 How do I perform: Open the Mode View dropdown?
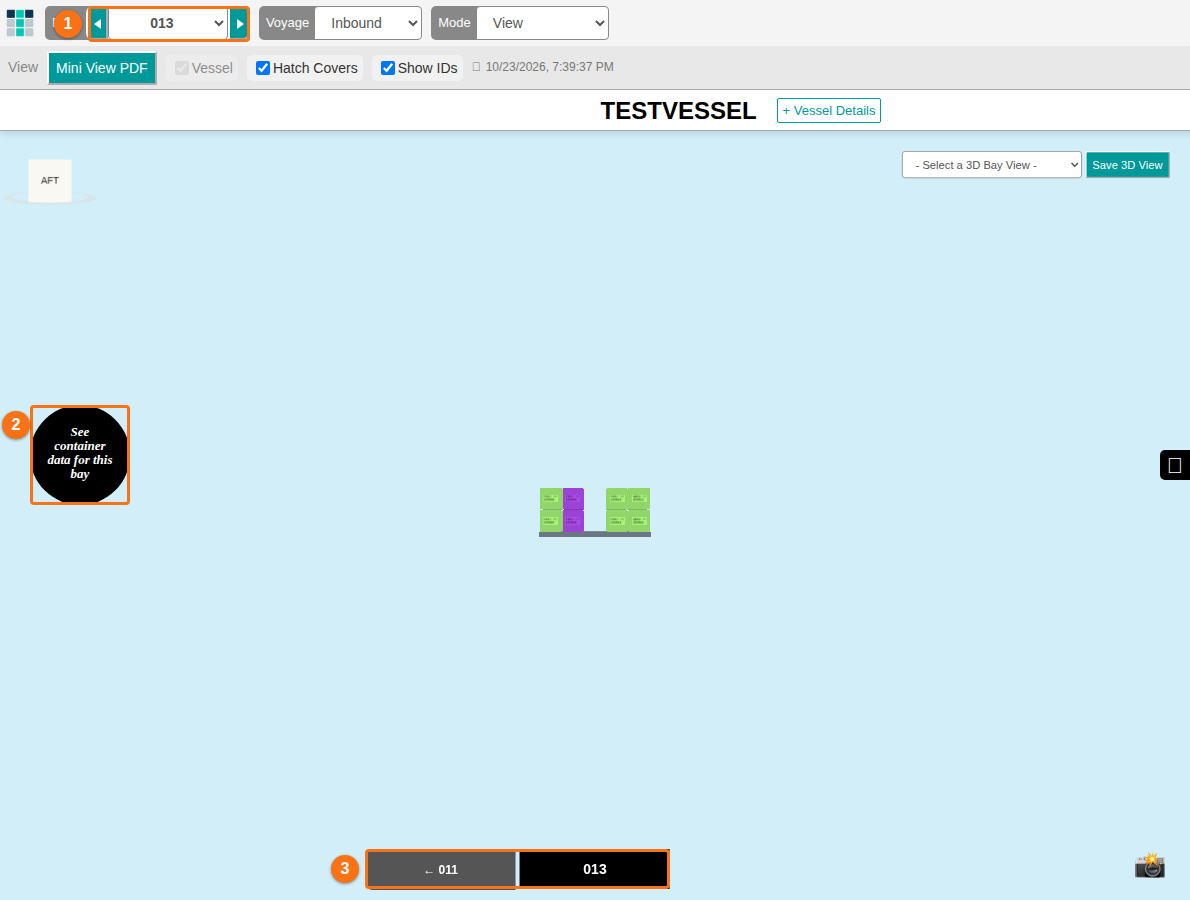(x=543, y=23)
